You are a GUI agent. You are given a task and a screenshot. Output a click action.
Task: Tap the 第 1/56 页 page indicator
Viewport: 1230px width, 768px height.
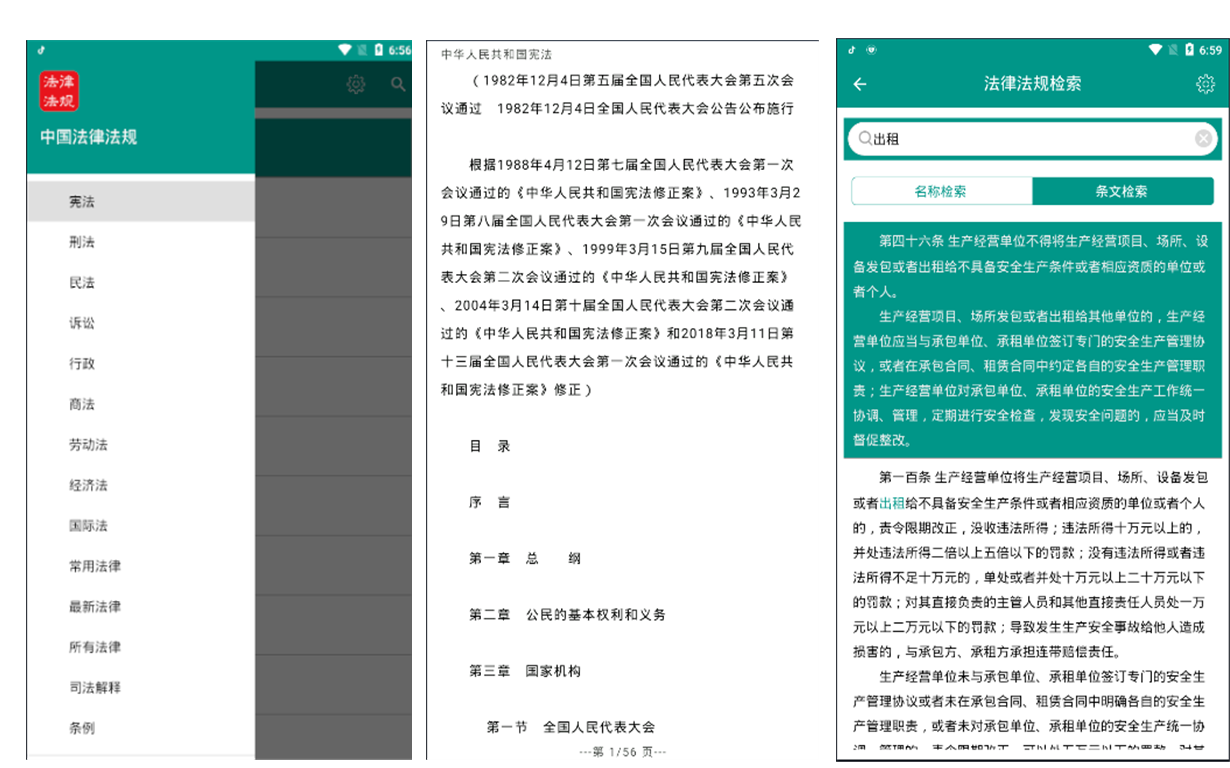pyautogui.click(x=624, y=754)
